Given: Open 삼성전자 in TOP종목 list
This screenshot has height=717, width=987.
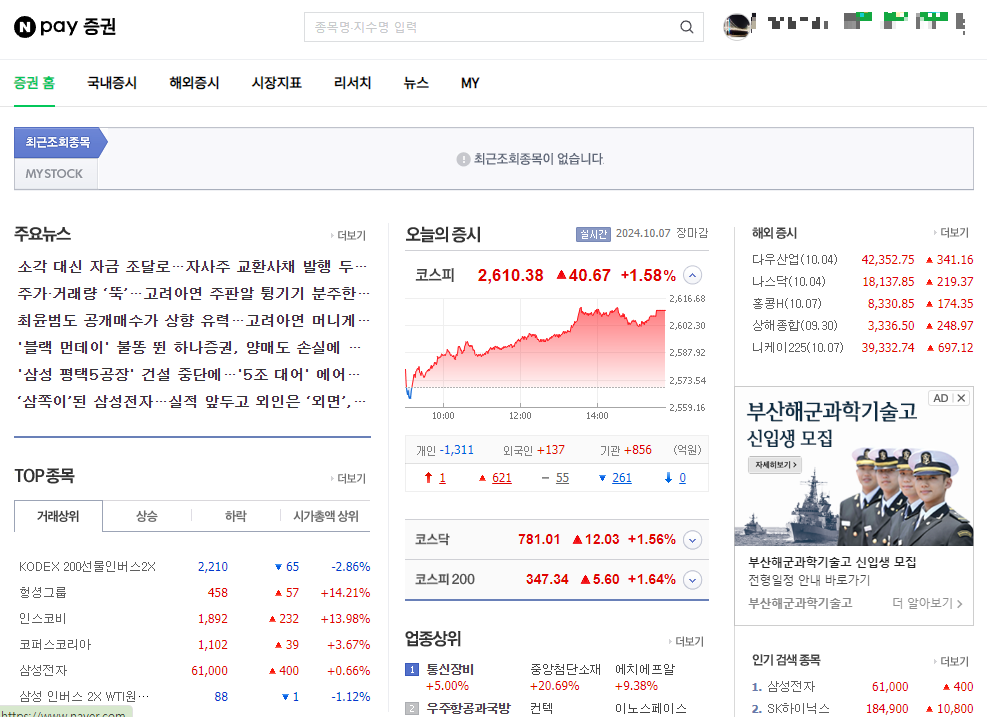Looking at the screenshot, I should click(x=43, y=670).
